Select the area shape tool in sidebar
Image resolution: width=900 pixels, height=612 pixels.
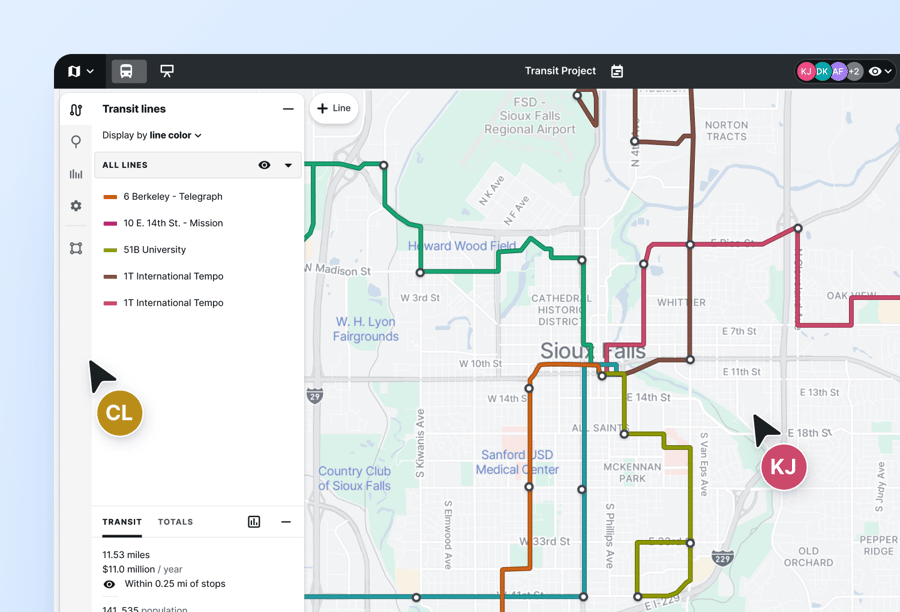coord(76,248)
